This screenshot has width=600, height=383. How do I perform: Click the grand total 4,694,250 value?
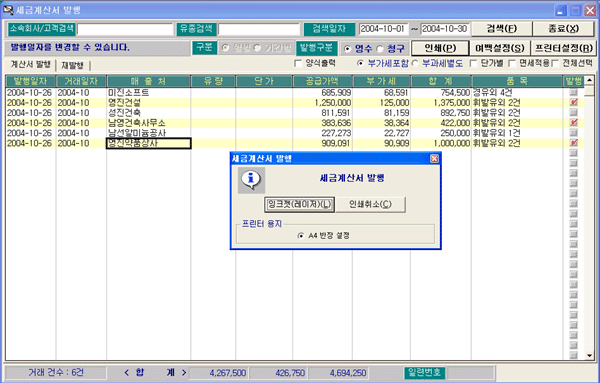point(338,373)
